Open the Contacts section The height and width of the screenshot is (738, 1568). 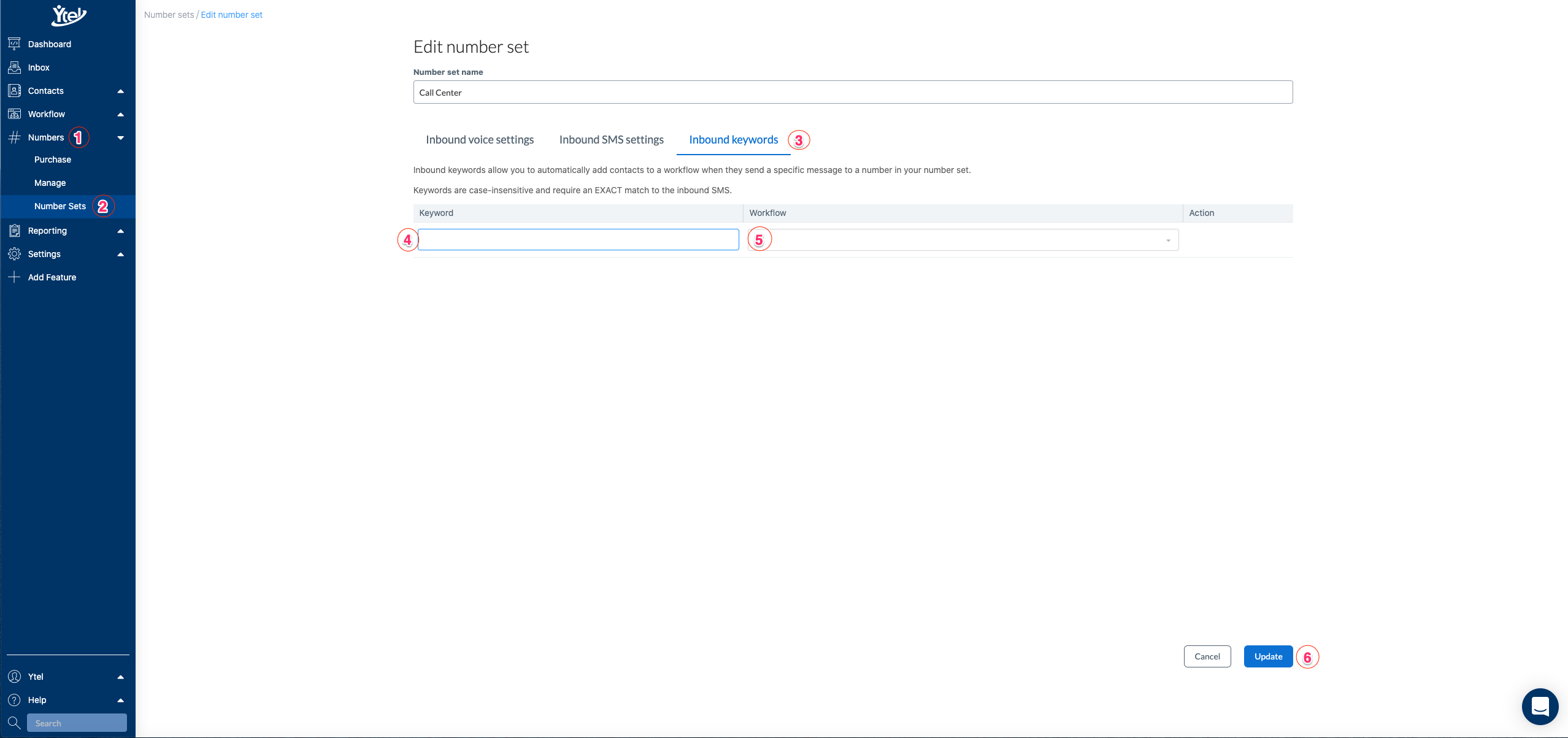point(46,90)
